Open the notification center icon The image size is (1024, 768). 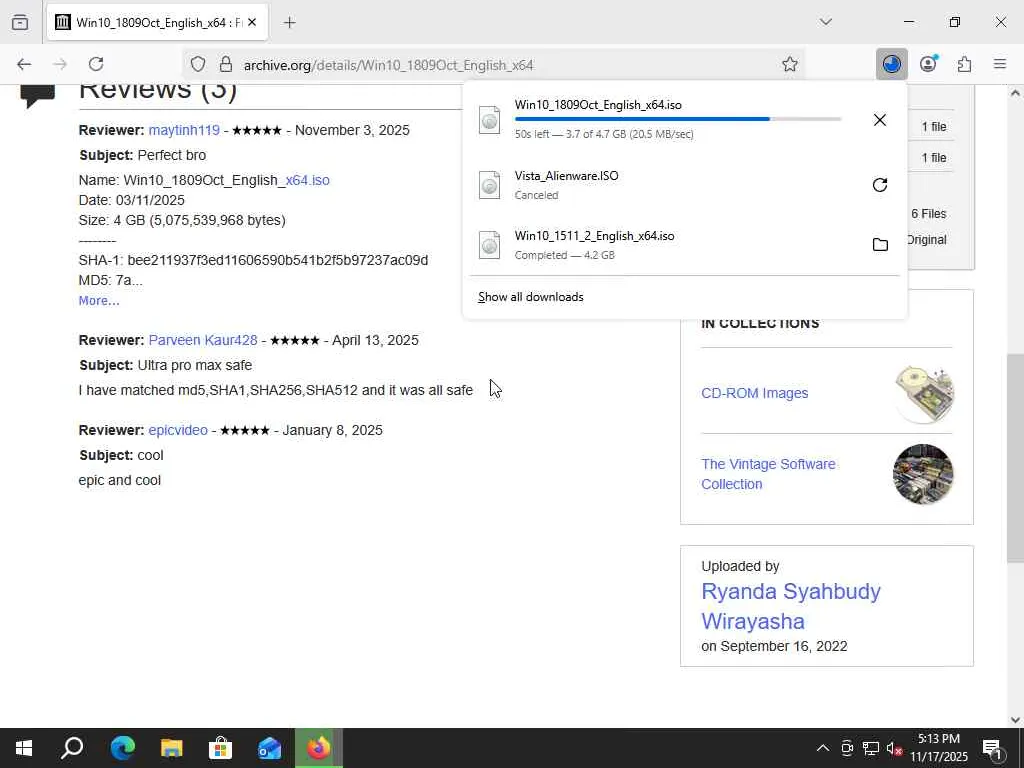click(x=991, y=748)
